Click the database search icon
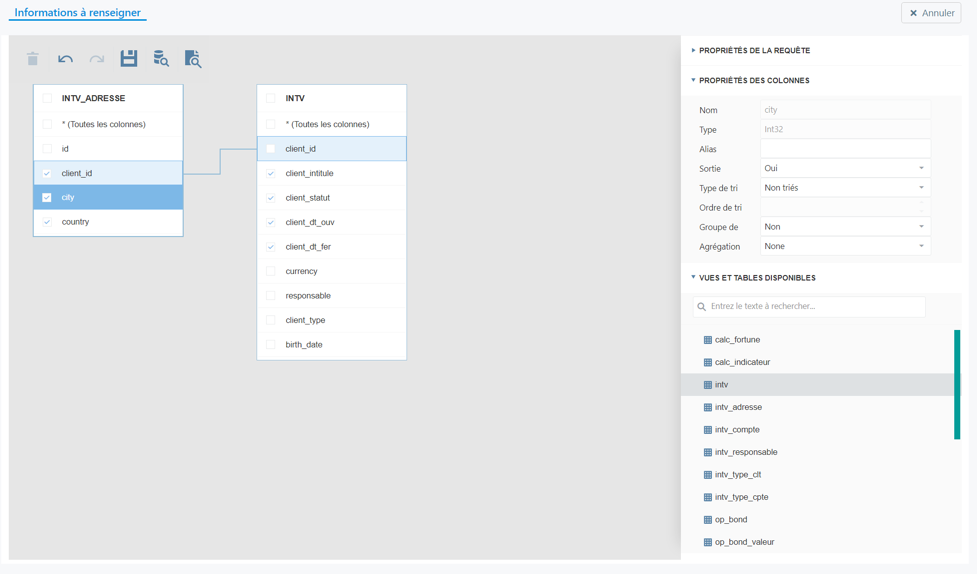The height and width of the screenshot is (574, 977). (x=161, y=59)
